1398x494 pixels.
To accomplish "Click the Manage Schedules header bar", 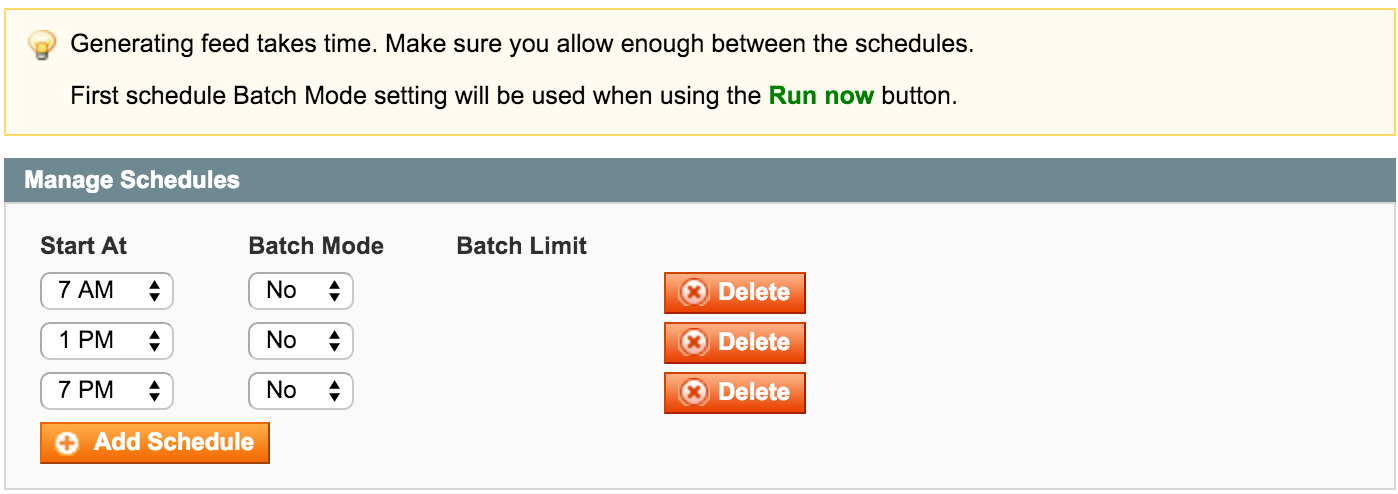I will click(x=699, y=181).
